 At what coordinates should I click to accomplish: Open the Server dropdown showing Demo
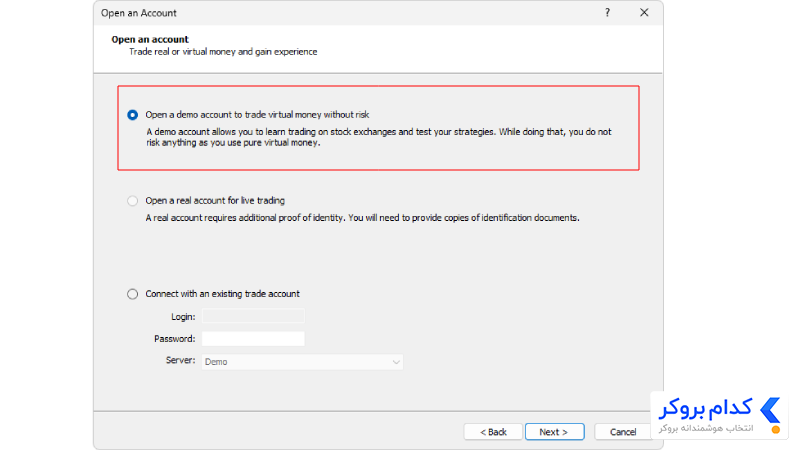click(302, 362)
